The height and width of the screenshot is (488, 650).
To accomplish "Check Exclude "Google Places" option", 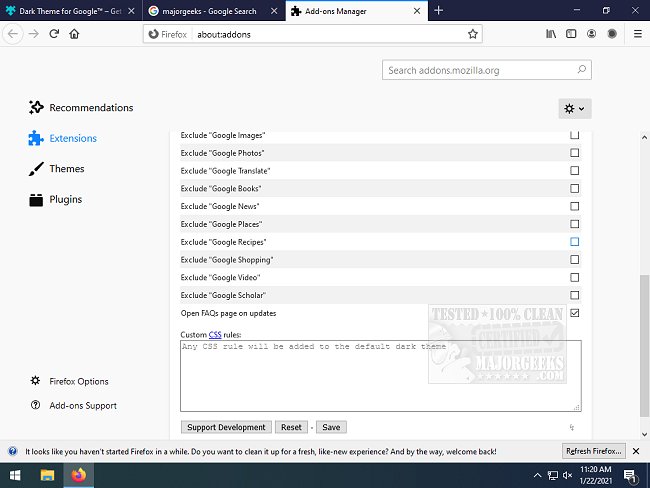I will tap(575, 224).
